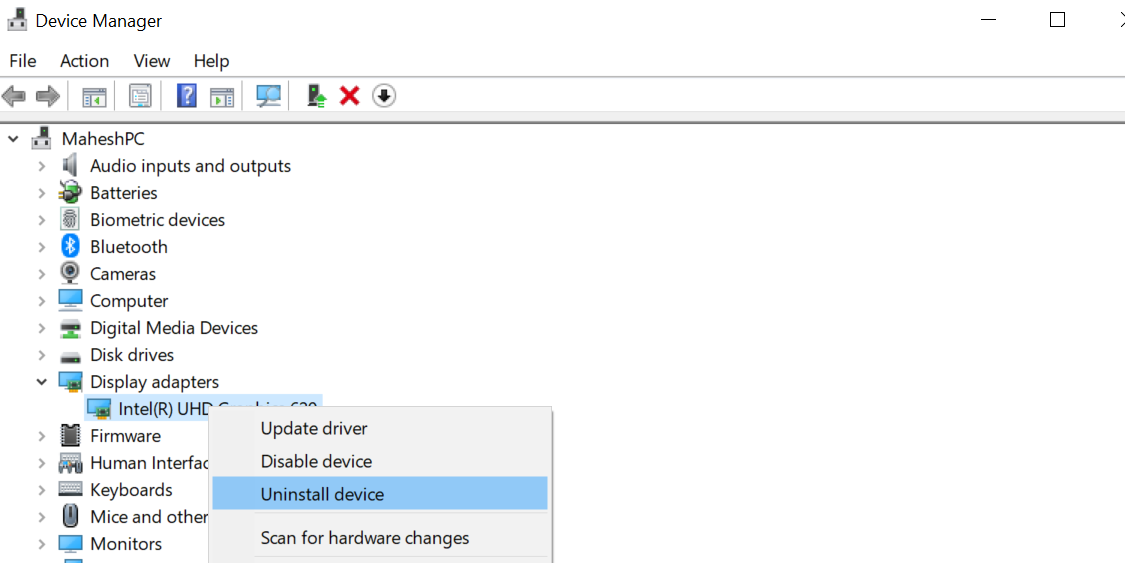Expand the Digital Media Devices node
Screen dimensions: 1125x563
42,328
